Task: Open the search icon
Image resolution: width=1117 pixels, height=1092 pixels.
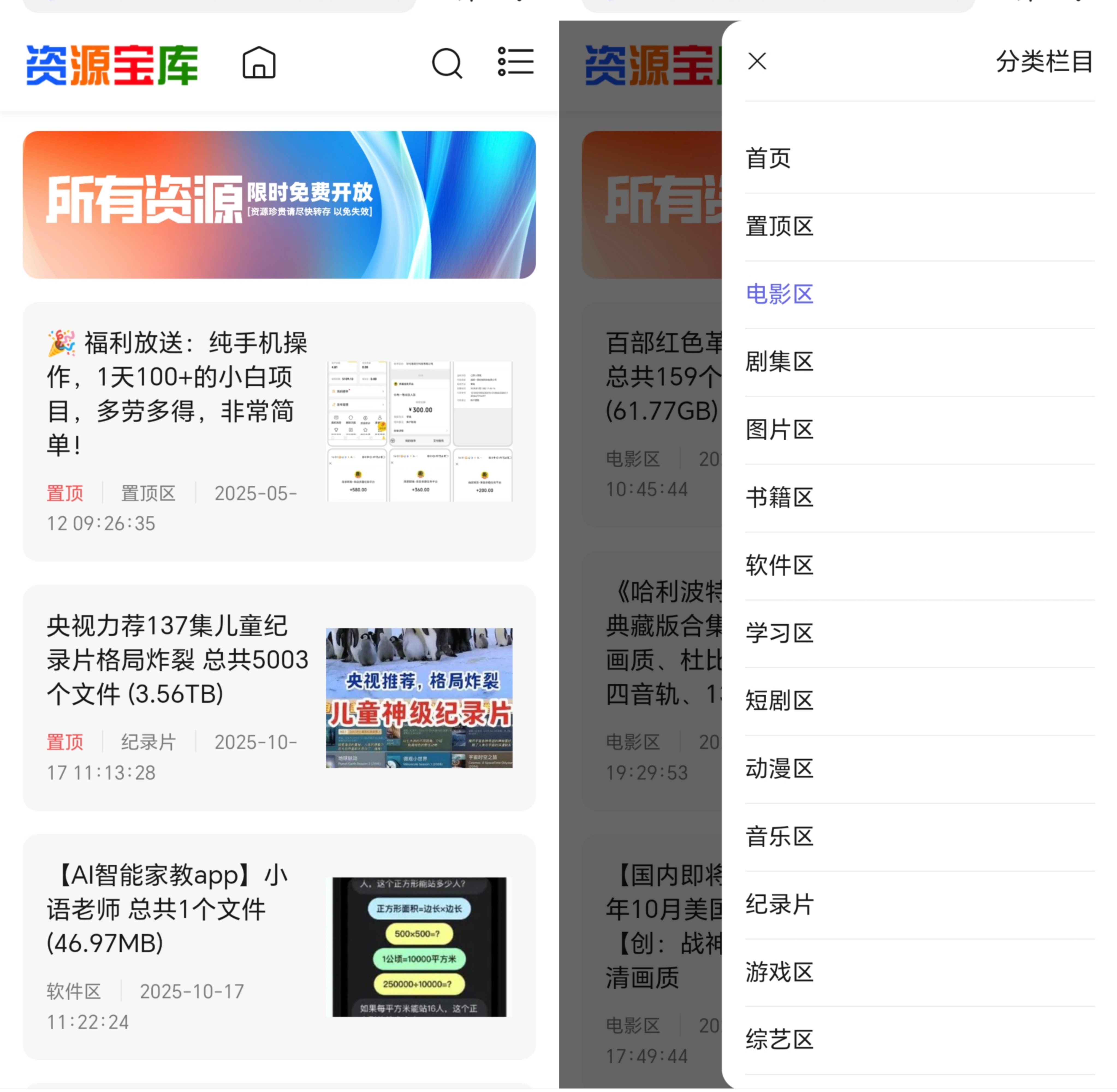Action: (447, 63)
